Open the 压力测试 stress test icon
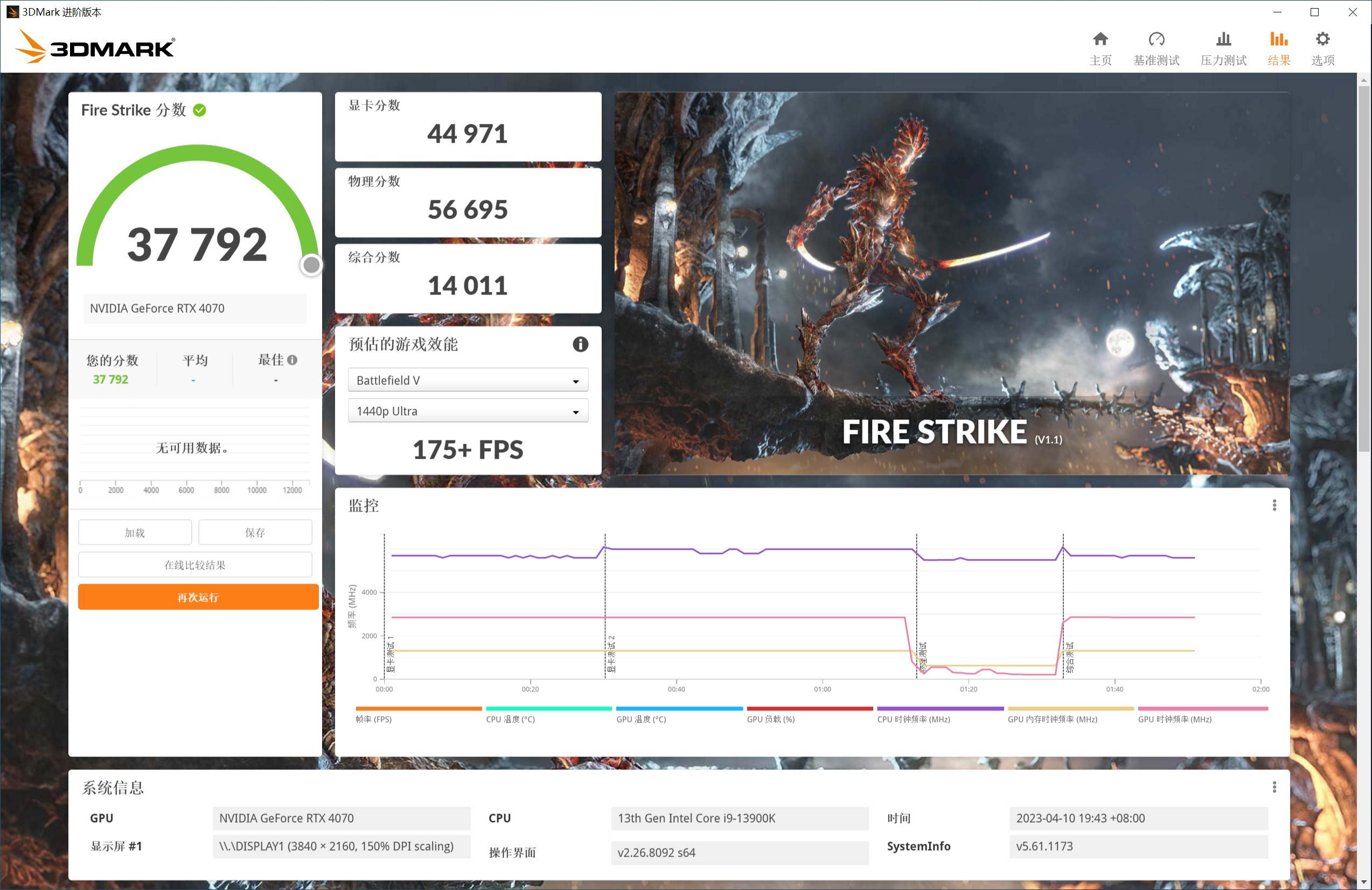Image resolution: width=1372 pixels, height=890 pixels. 1223,39
